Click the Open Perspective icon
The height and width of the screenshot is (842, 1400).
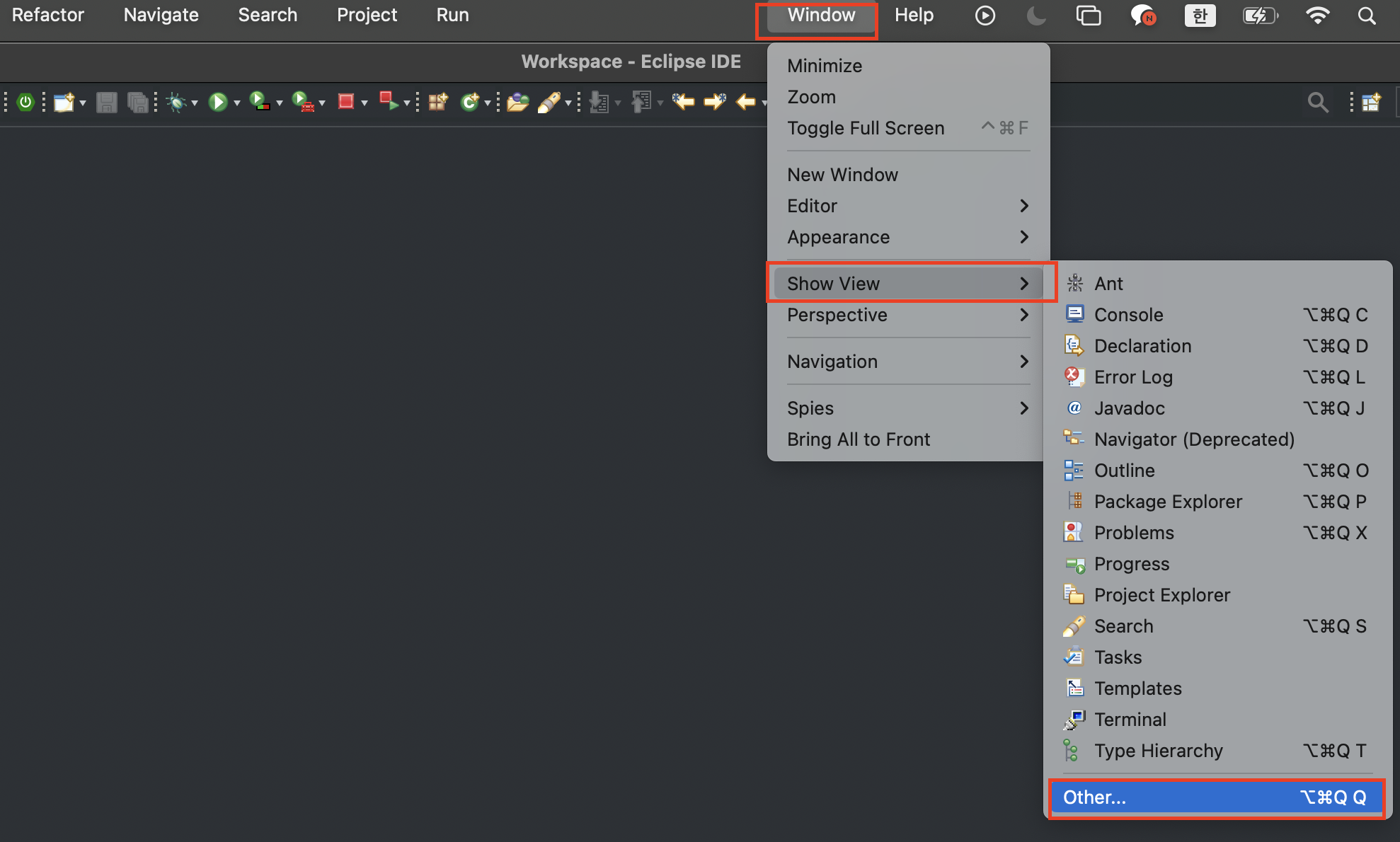(1371, 103)
